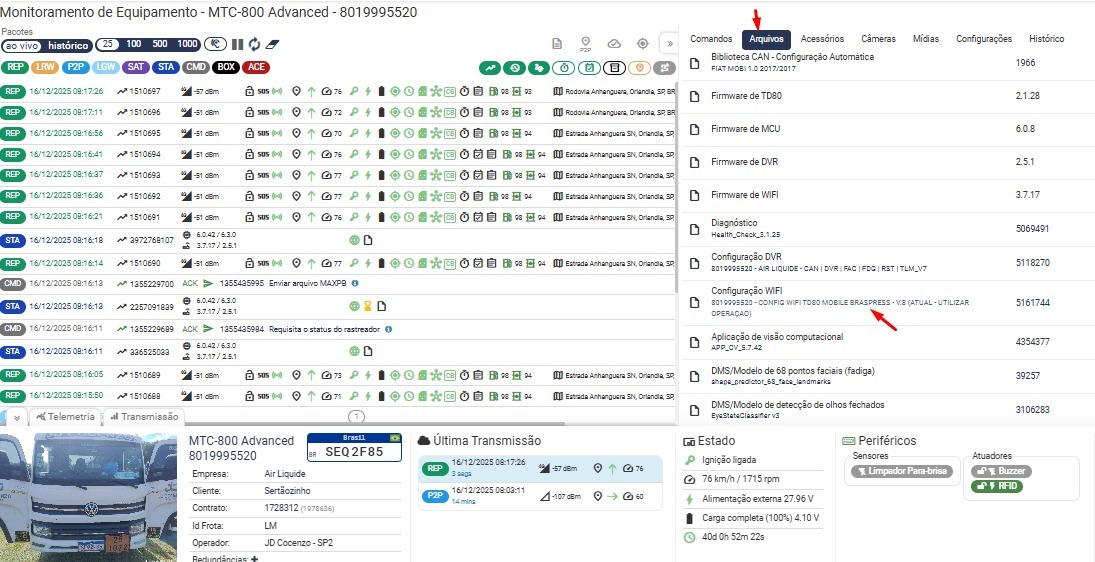The image size is (1095, 562).
Task: Expand Redundâncias with plus icon
Action: (254, 558)
